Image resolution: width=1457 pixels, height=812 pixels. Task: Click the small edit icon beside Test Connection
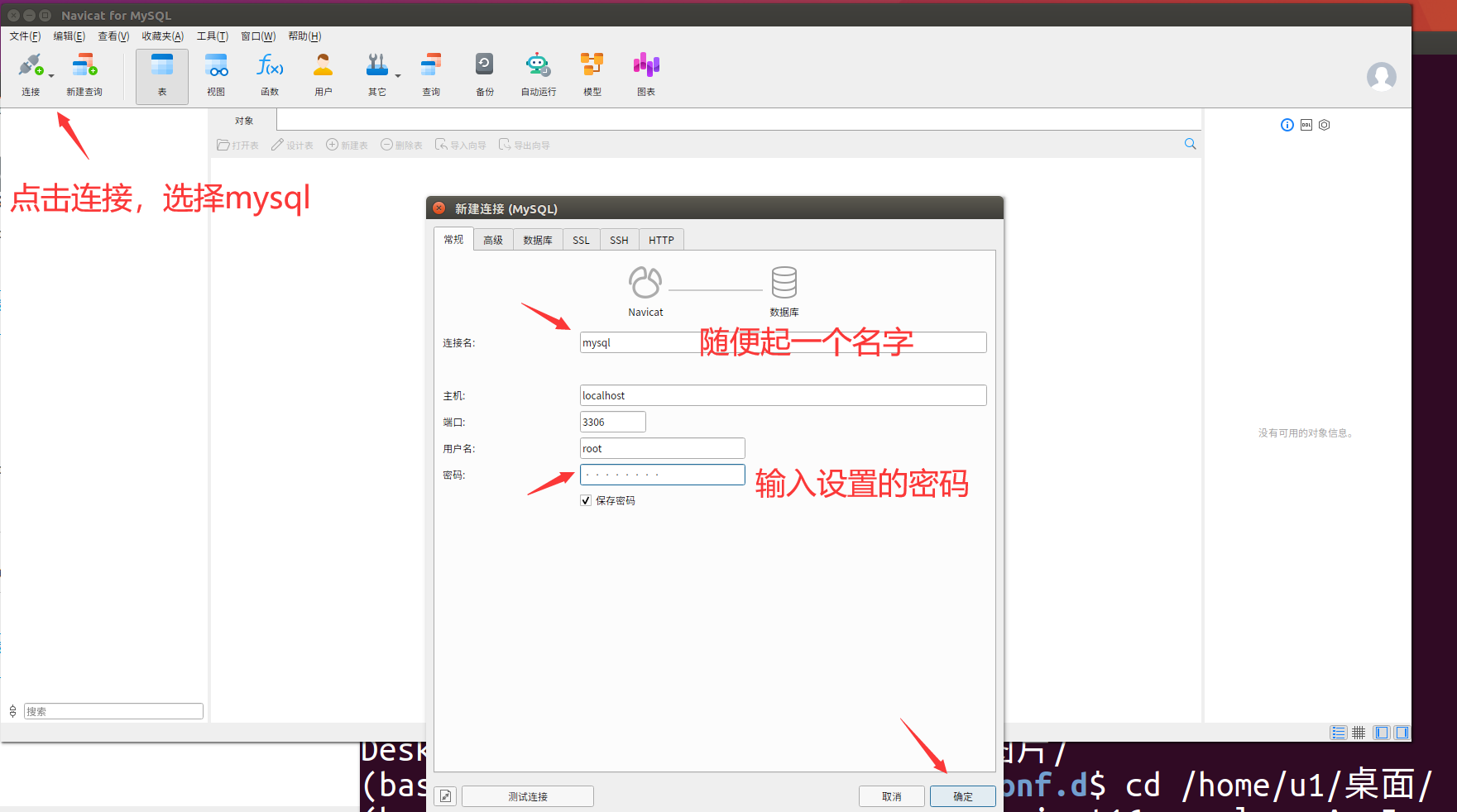(x=445, y=796)
